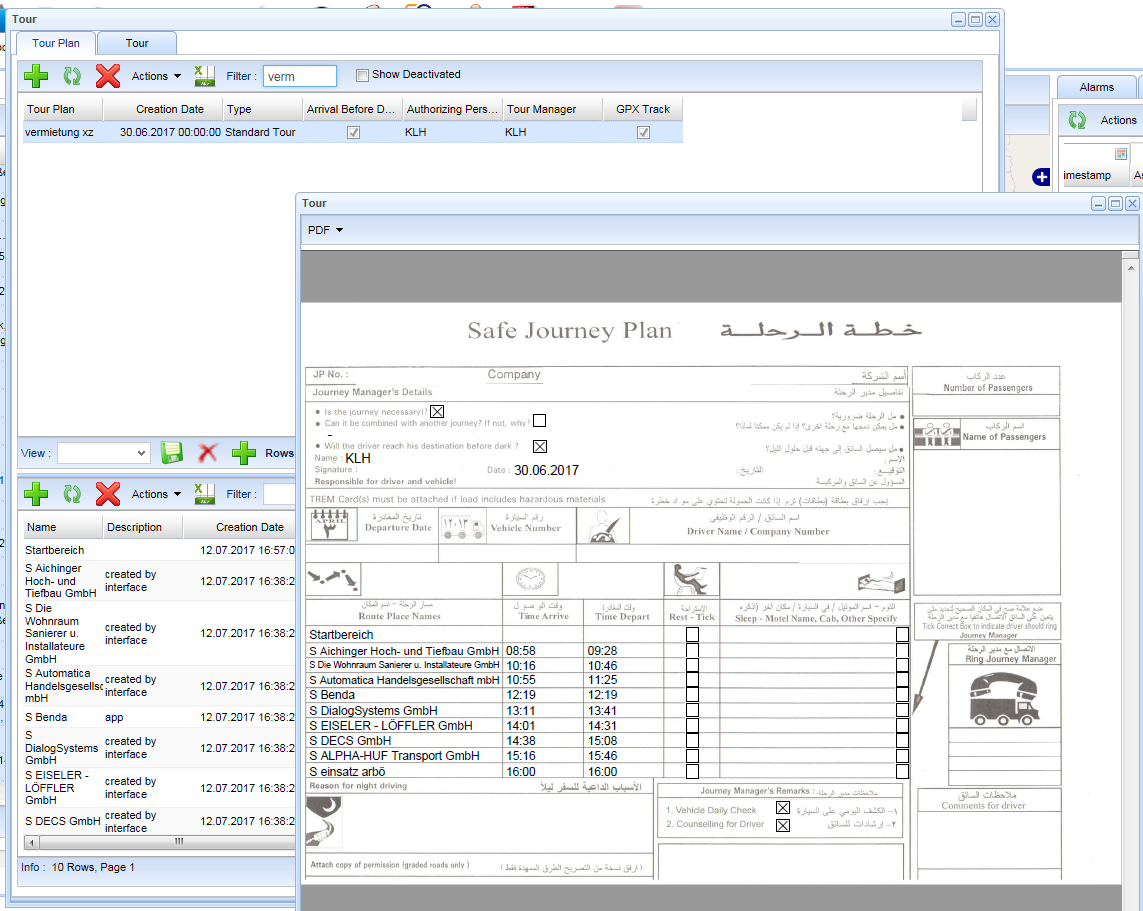Delete the selected tour plan via red X icon

coord(106,75)
